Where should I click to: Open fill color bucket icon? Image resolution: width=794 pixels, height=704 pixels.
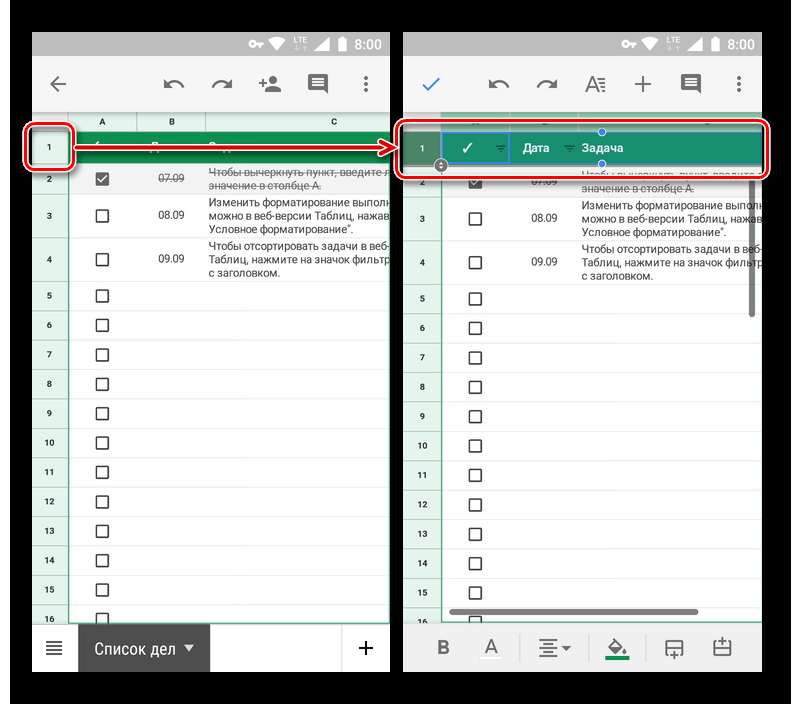pos(617,648)
